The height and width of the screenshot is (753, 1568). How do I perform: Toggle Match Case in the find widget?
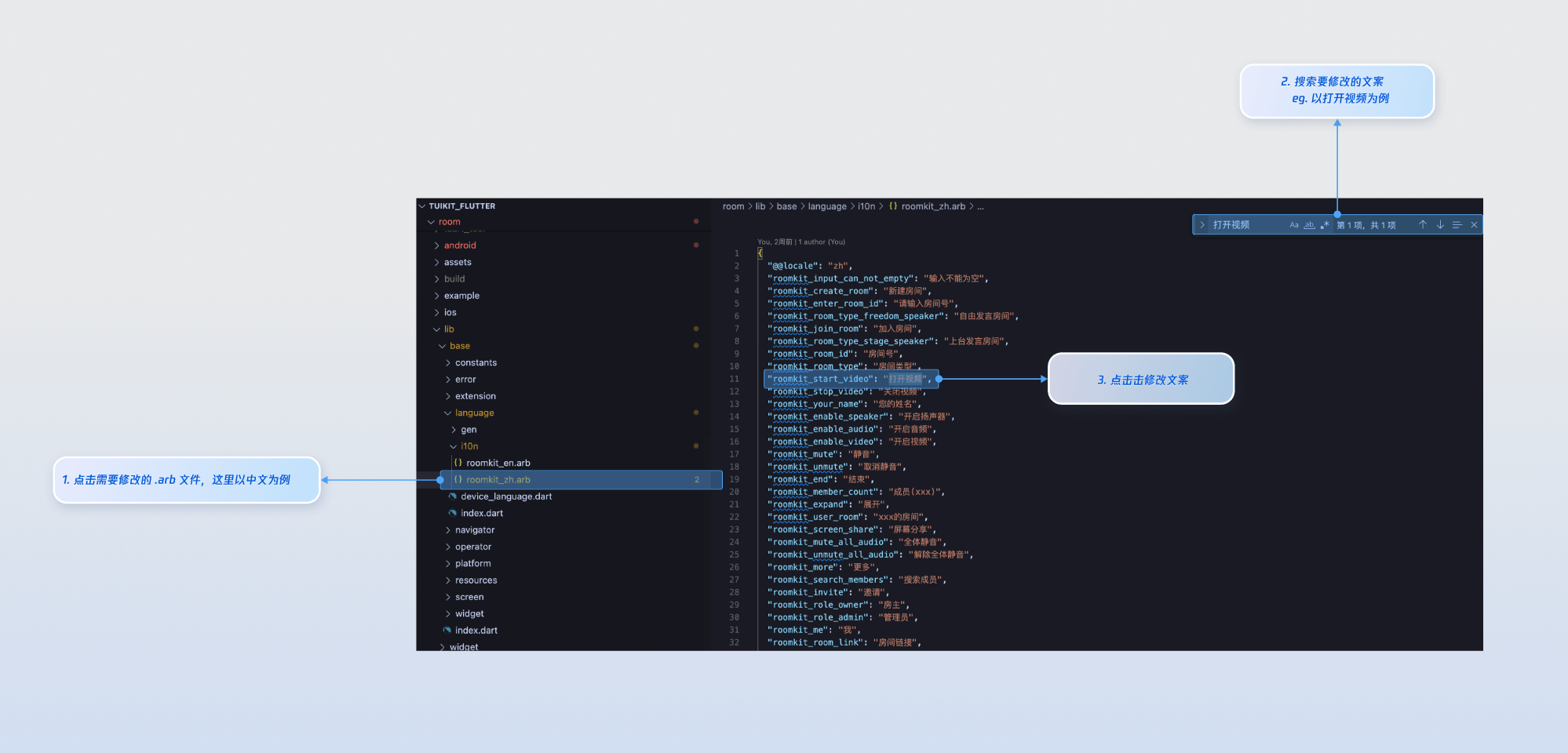tap(1294, 225)
